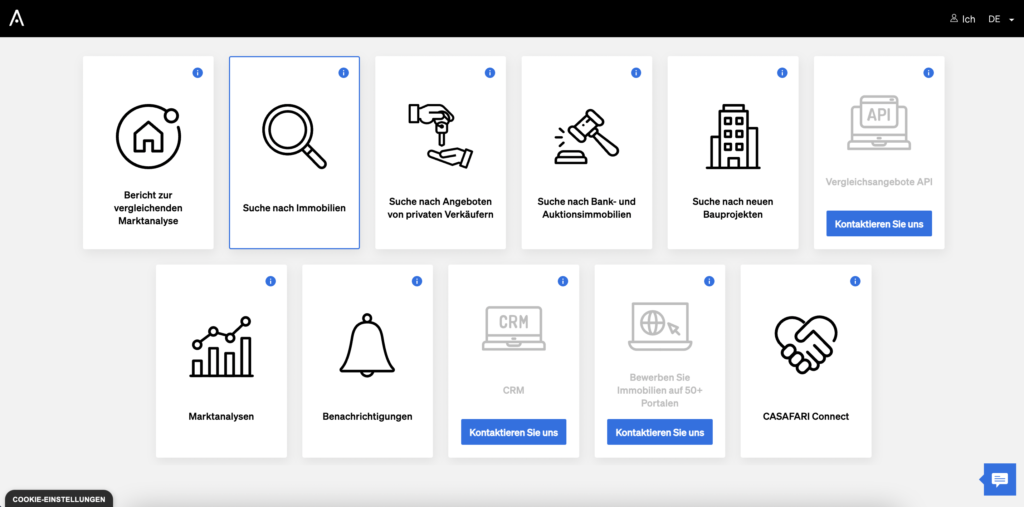Show info for CASAFARI Connect card
Screen dimensions: 1024x507
(856, 281)
